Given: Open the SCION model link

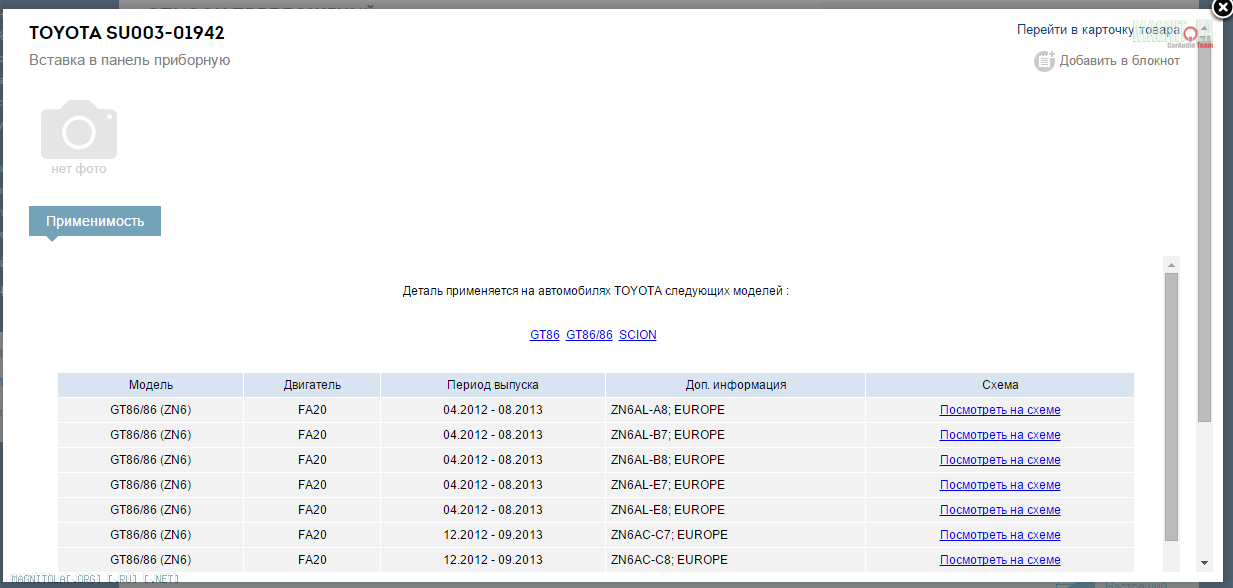Looking at the screenshot, I should coord(638,335).
